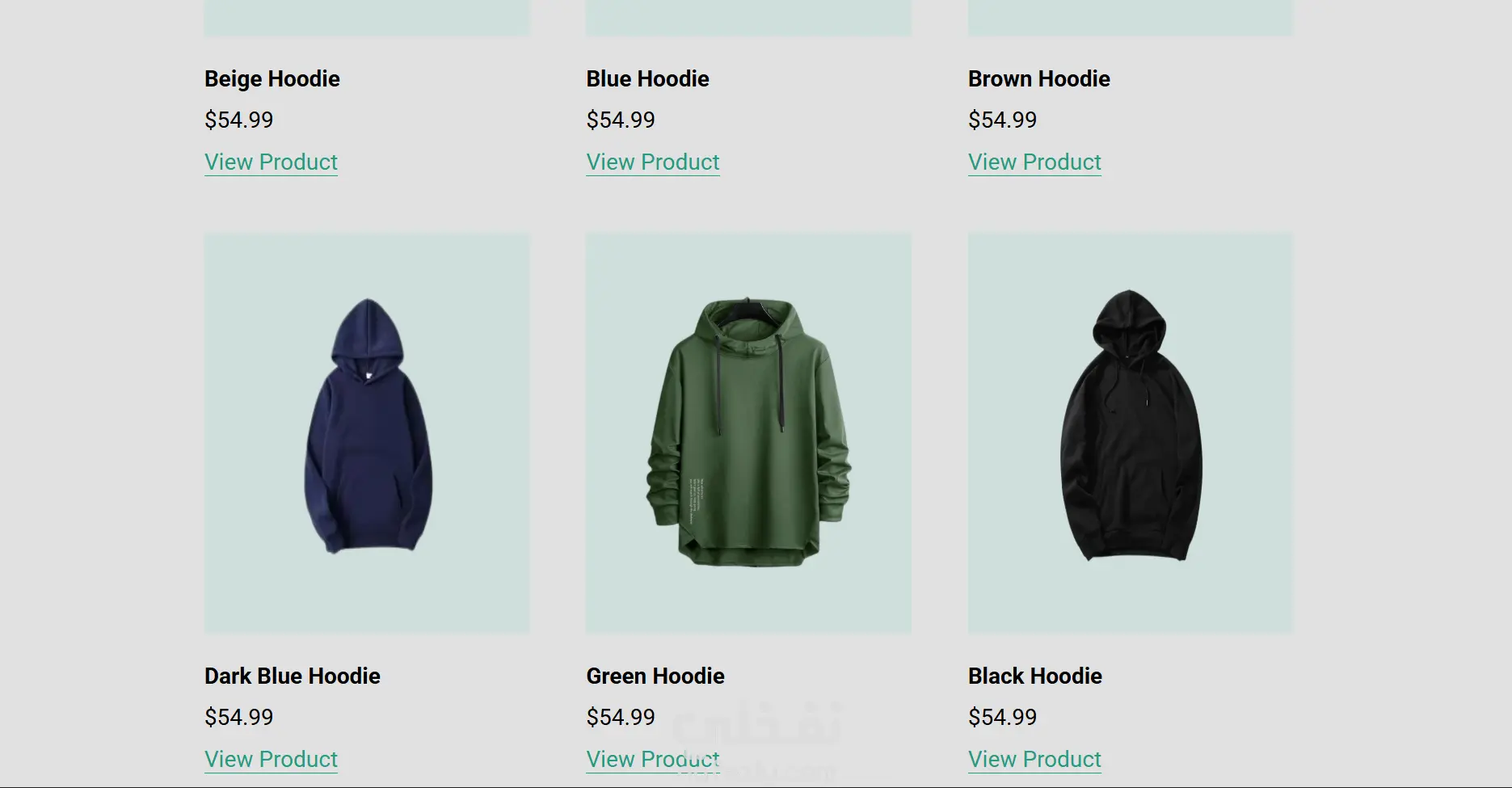Image resolution: width=1512 pixels, height=788 pixels.
Task: Click the Blue Hoodie image bottom strip
Action: [748, 18]
